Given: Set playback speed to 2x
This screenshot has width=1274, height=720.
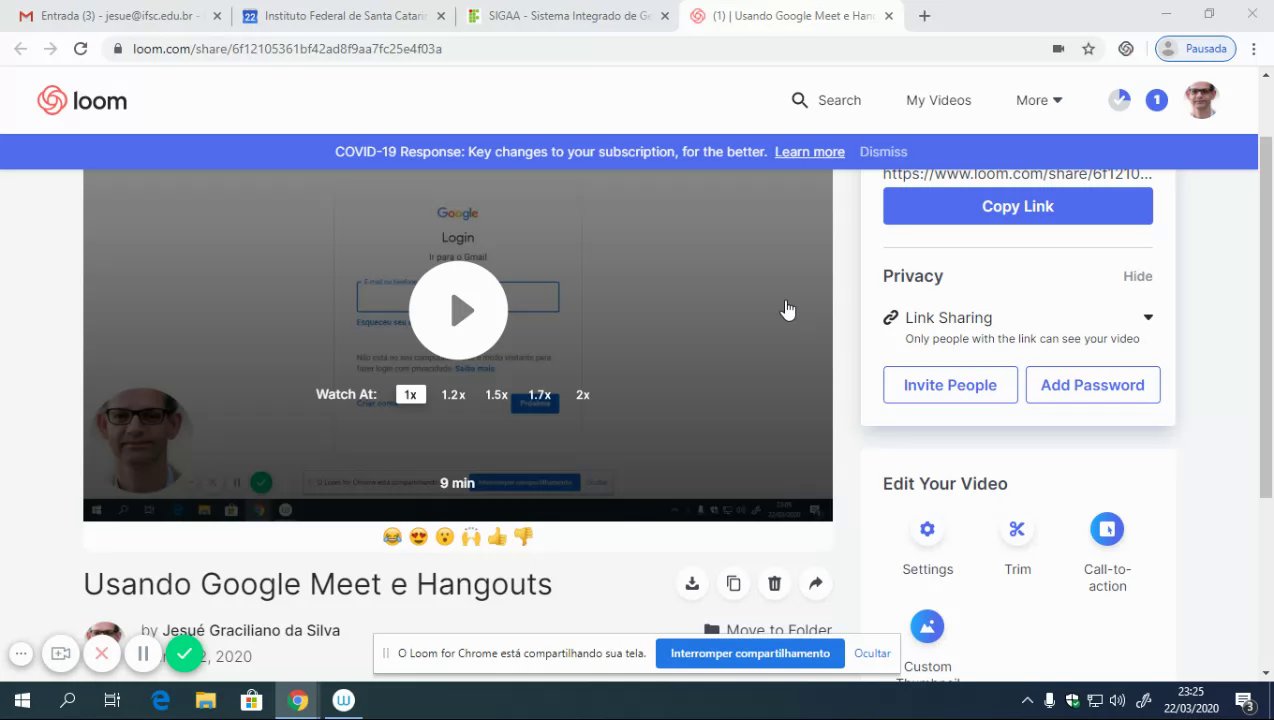Looking at the screenshot, I should tap(583, 395).
